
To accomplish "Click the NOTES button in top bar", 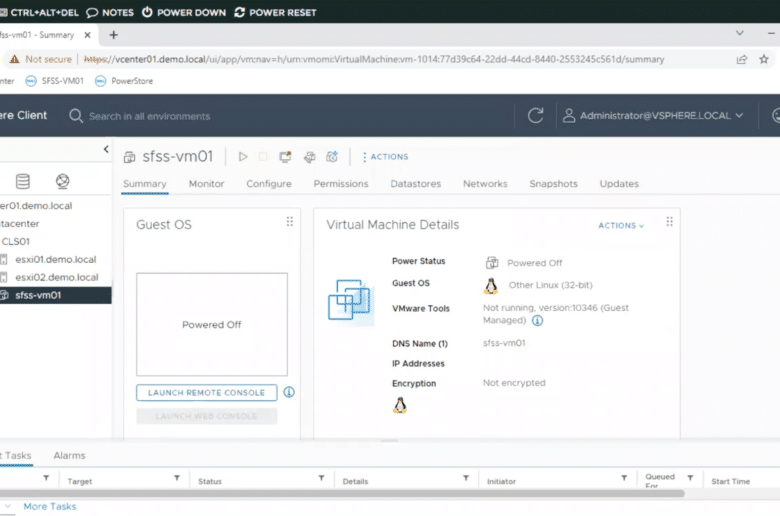I will (110, 12).
